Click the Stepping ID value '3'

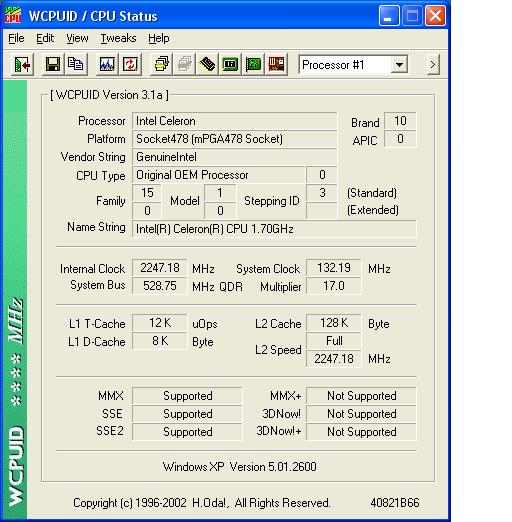[322, 193]
